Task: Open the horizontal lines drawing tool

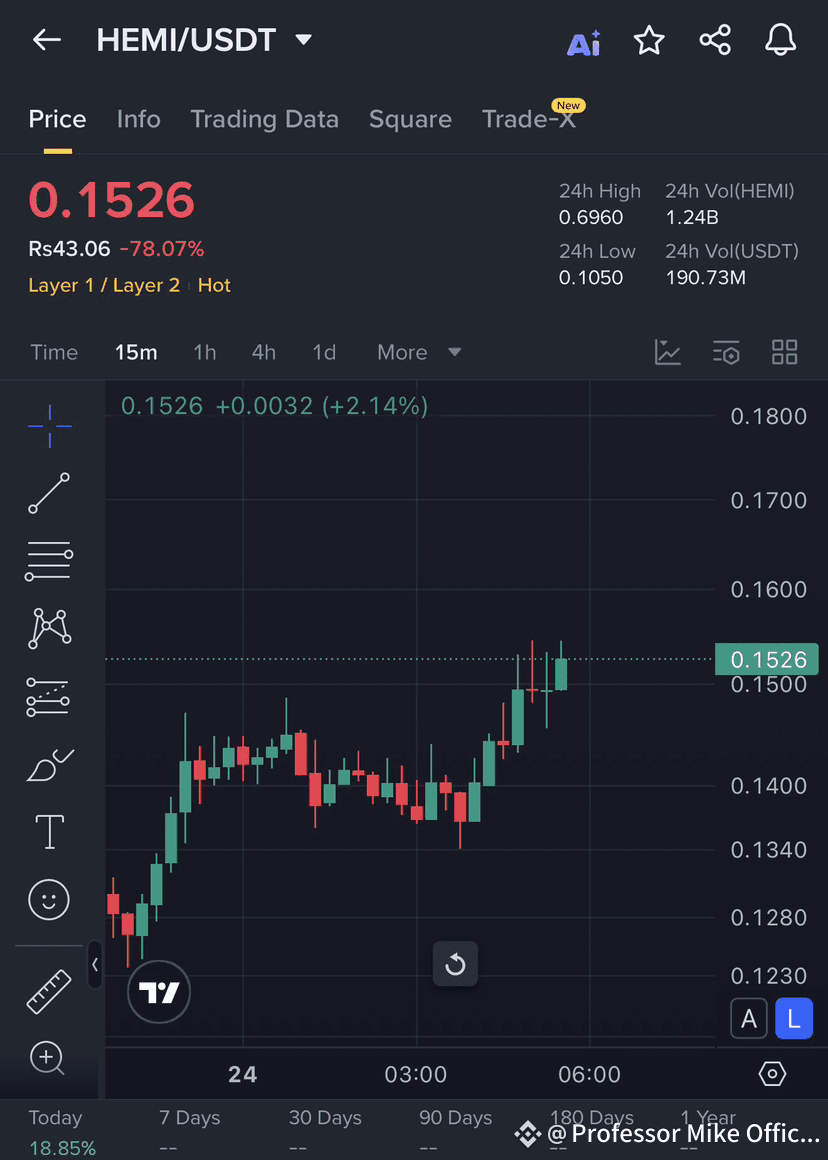Action: point(48,560)
